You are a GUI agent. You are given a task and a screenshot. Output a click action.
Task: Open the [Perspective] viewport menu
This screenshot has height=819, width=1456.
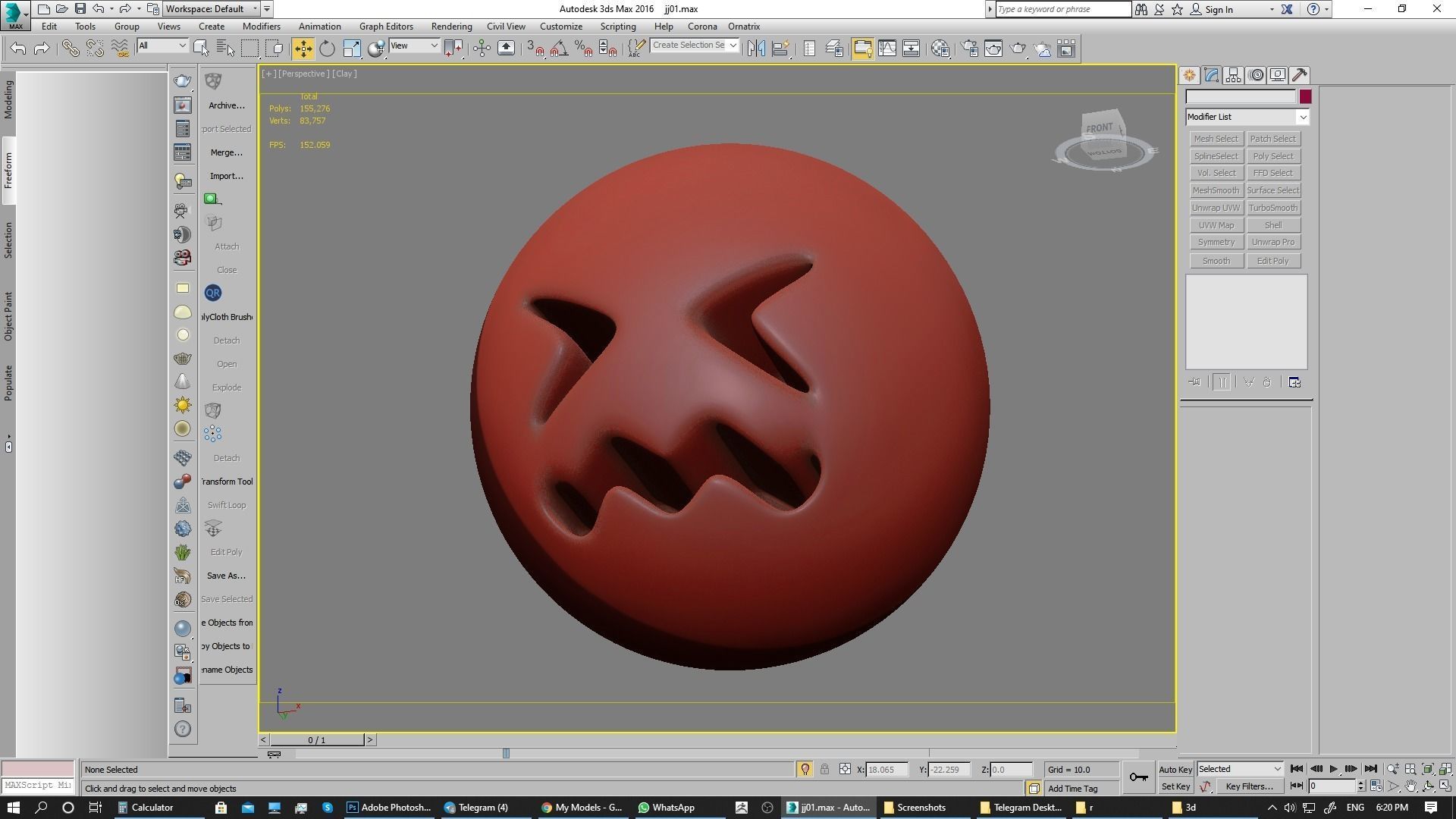(303, 74)
